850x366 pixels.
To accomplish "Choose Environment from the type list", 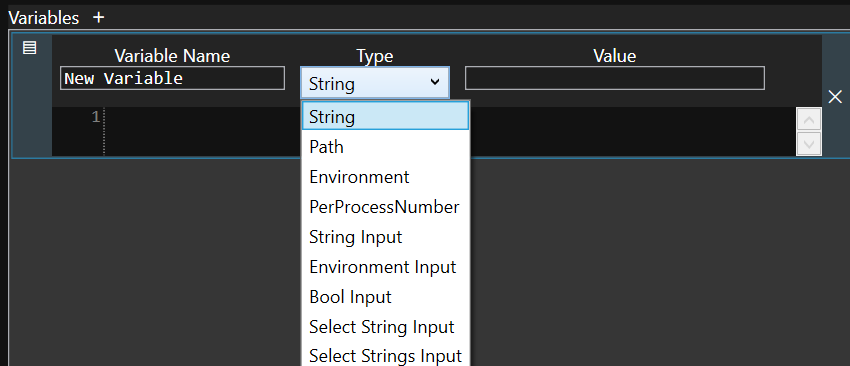I will click(x=385, y=177).
